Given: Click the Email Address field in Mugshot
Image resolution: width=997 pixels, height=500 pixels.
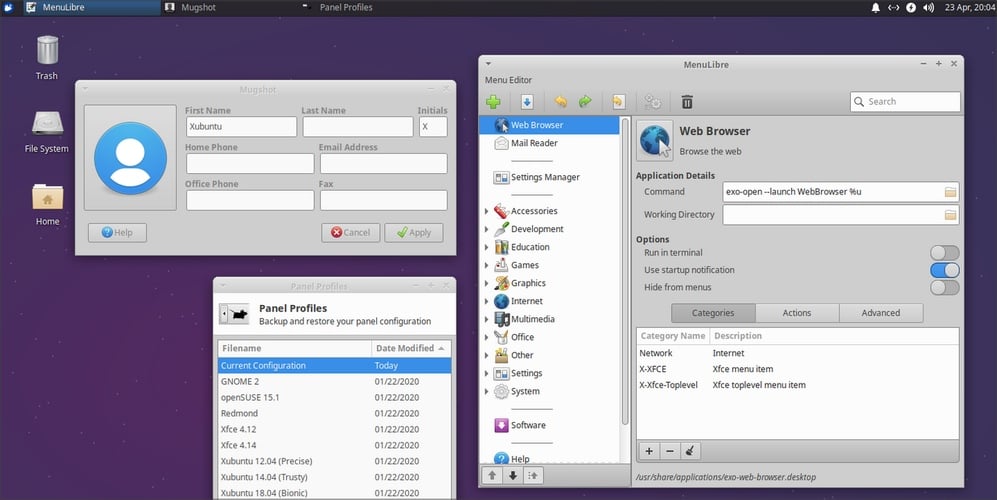Looking at the screenshot, I should (x=383, y=163).
